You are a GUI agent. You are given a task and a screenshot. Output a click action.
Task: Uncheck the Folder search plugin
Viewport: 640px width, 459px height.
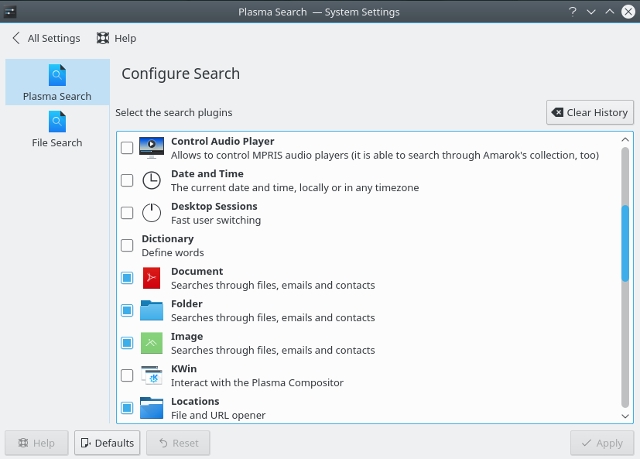coord(127,310)
